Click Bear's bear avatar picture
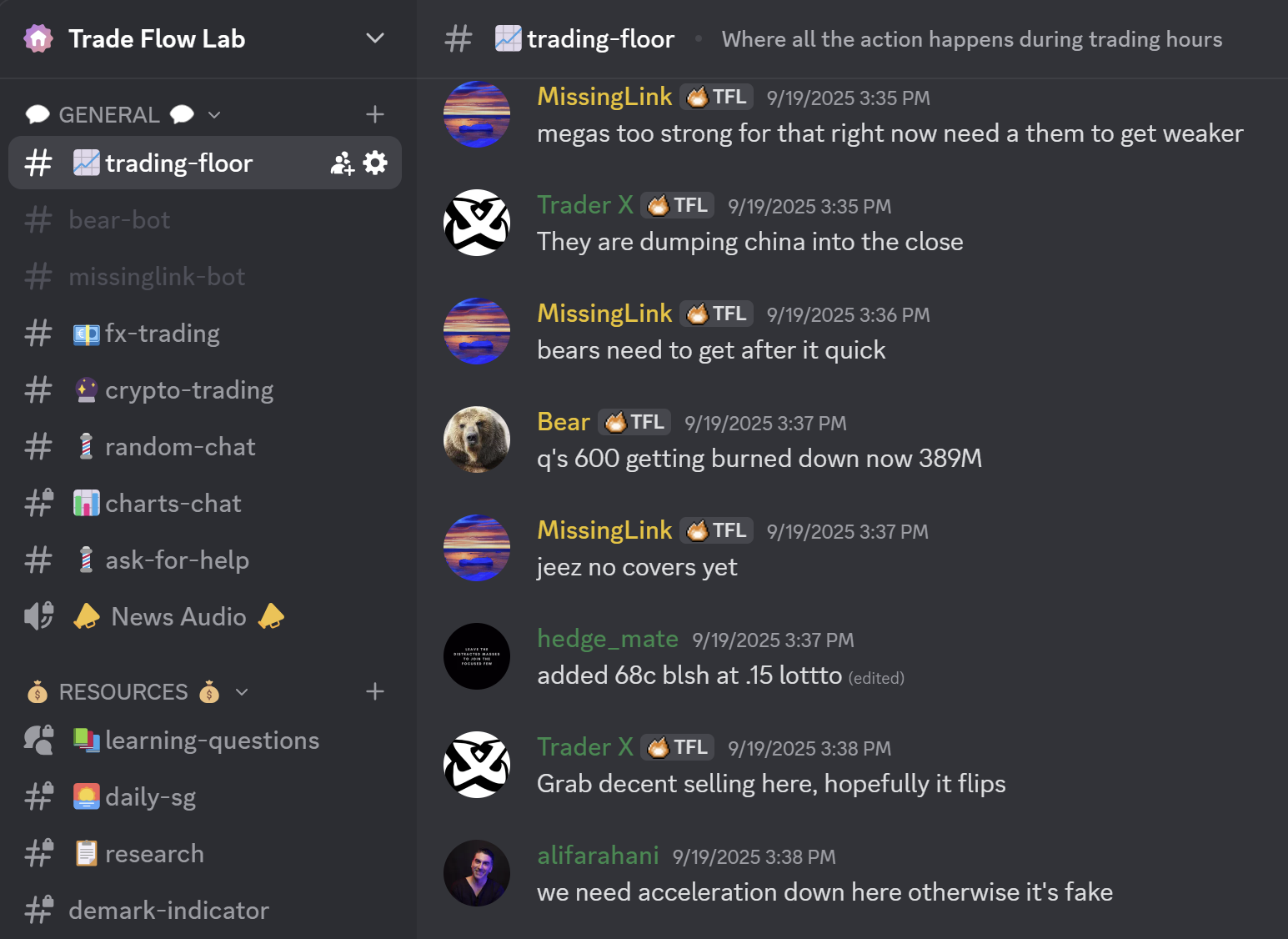This screenshot has height=939, width=1288. tap(477, 439)
